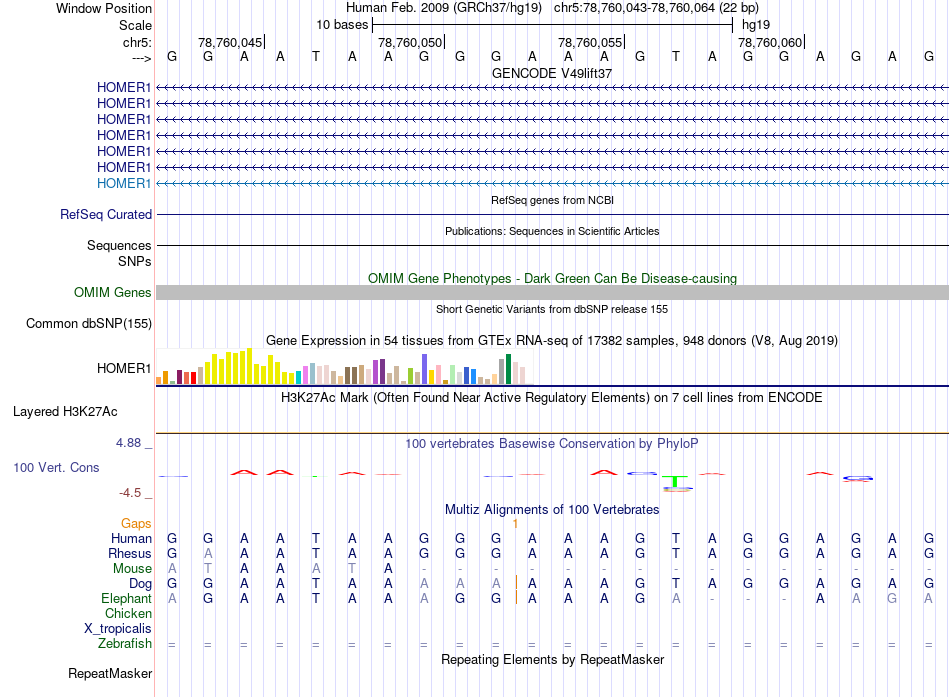Viewport: 950px width, 697px height.
Task: Open the 100 Vert. Cons track label
Action: (x=56, y=468)
